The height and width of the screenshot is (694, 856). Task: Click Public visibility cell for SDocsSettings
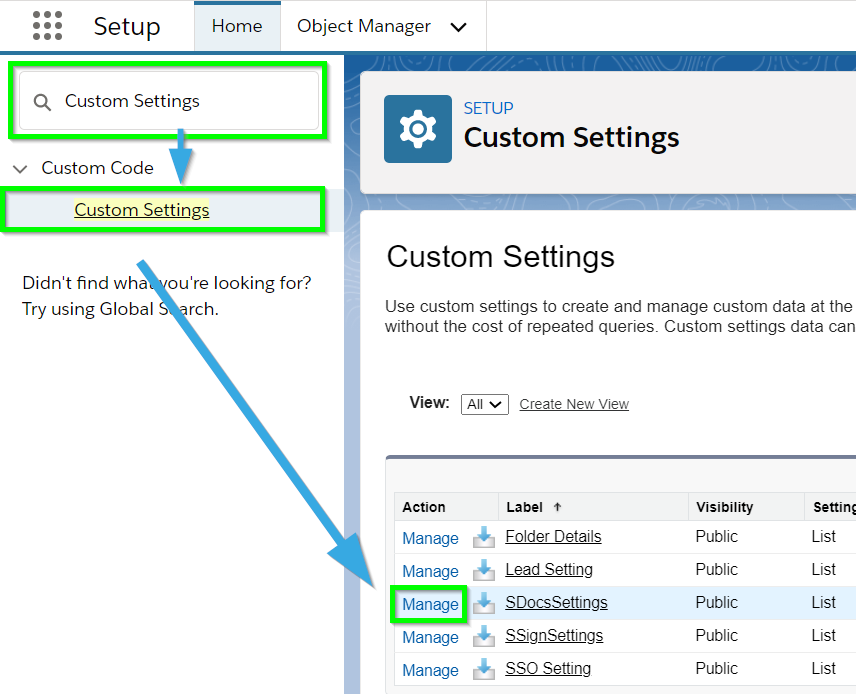716,602
